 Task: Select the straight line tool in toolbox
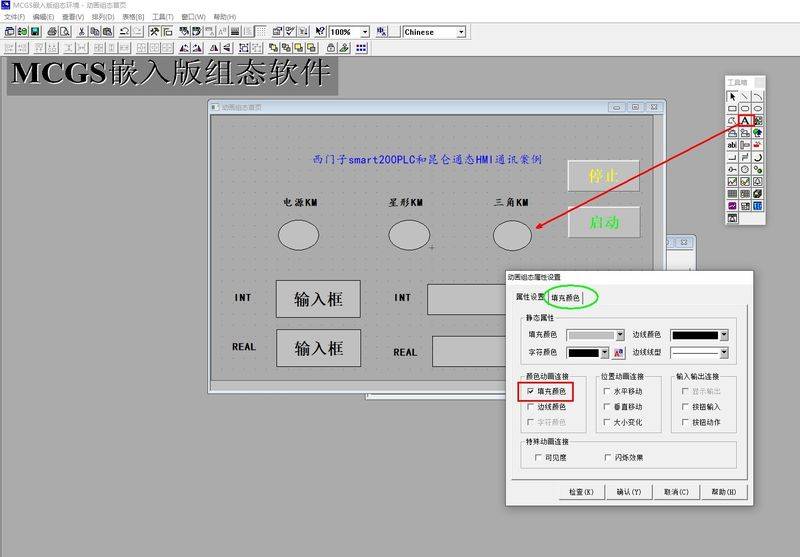[745, 96]
